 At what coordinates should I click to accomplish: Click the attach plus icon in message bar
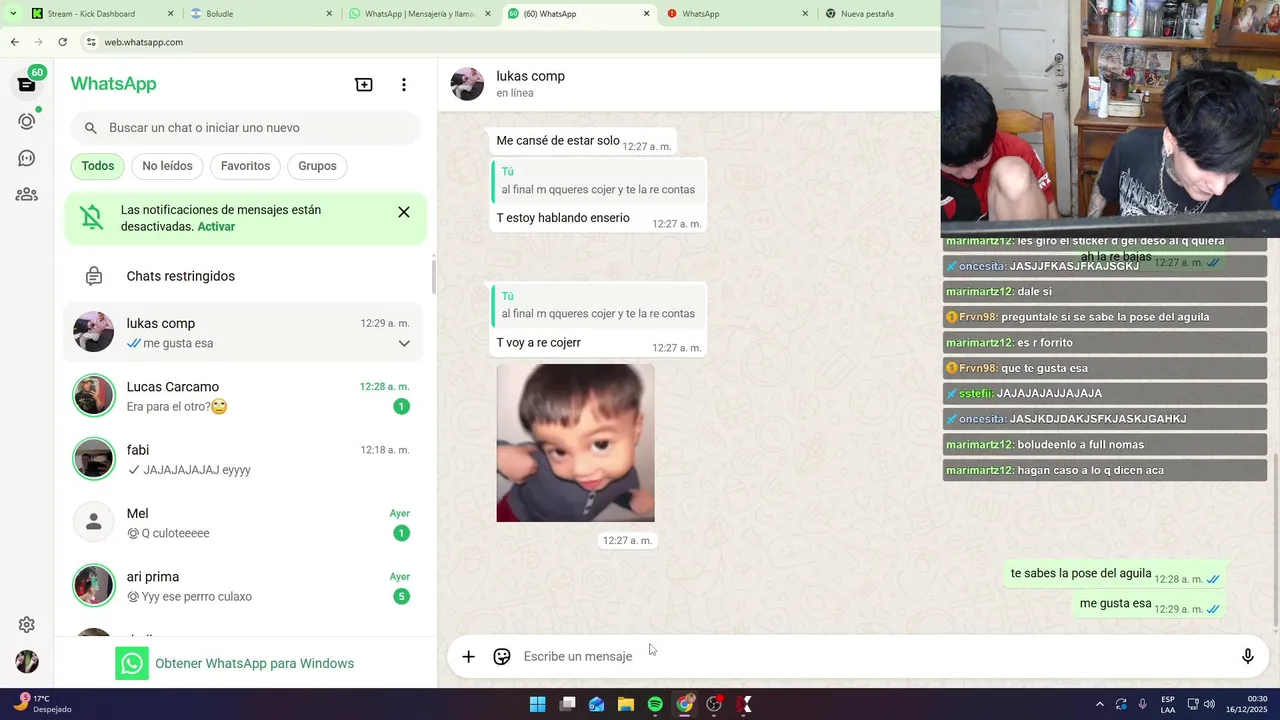[468, 657]
